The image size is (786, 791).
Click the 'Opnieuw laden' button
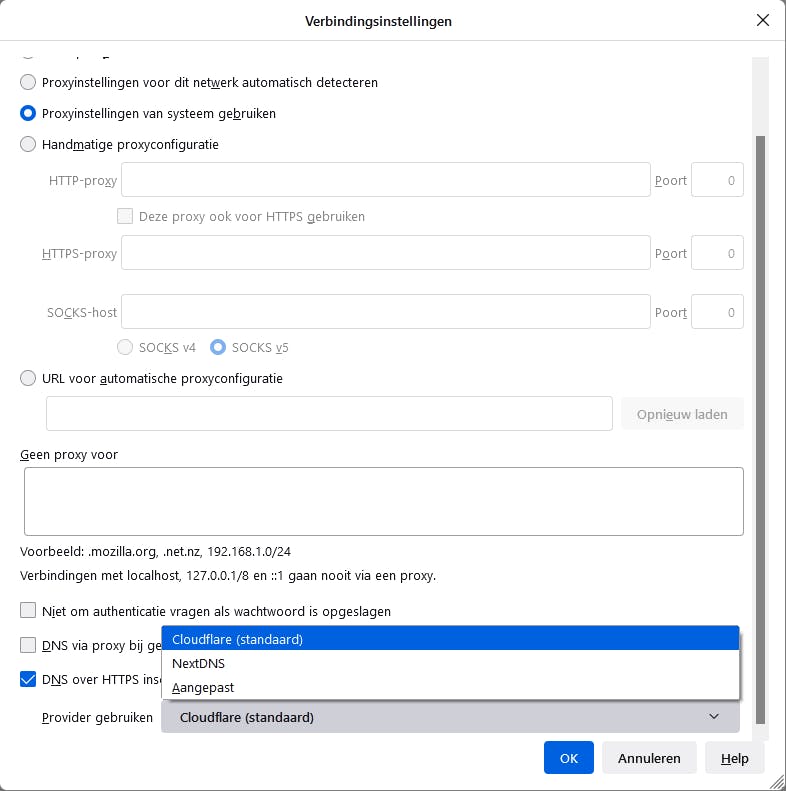pyautogui.click(x=682, y=414)
